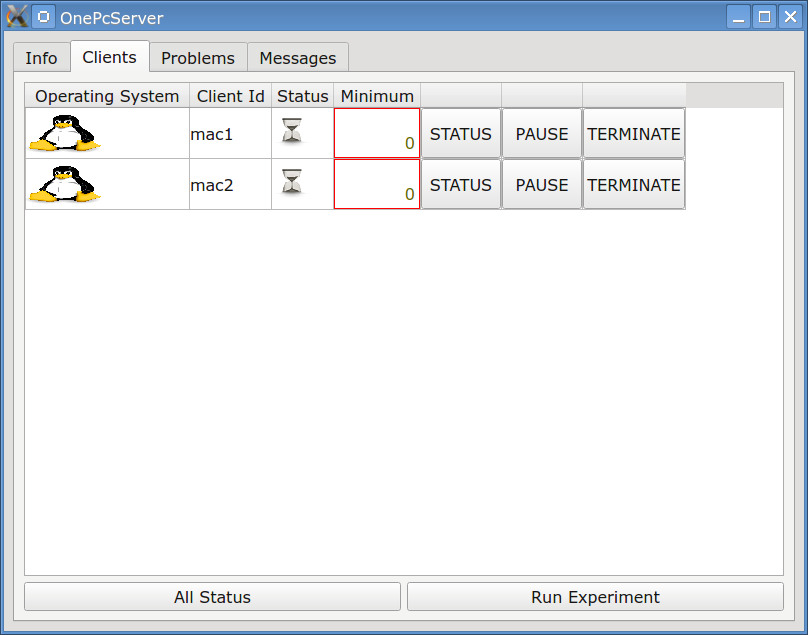Click the Run Experiment button
The height and width of the screenshot is (635, 808).
[595, 597]
